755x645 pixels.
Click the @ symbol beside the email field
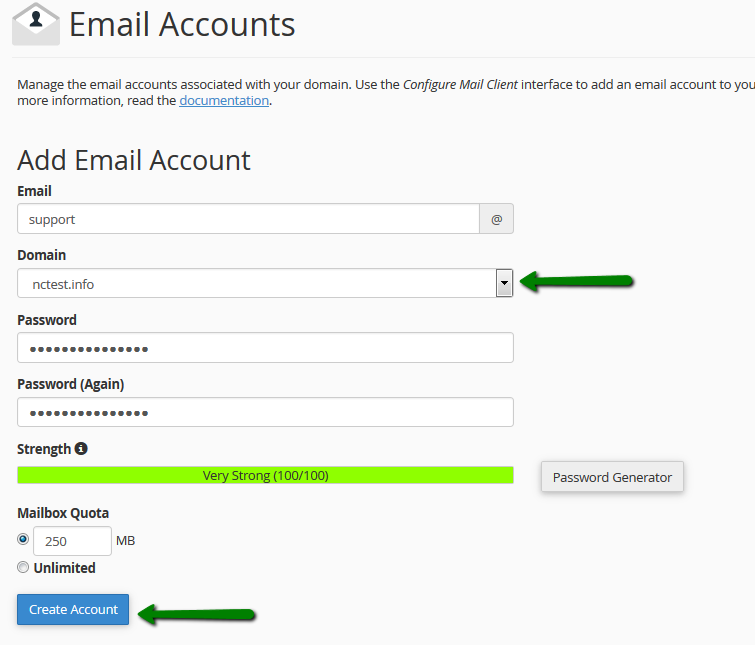(497, 219)
